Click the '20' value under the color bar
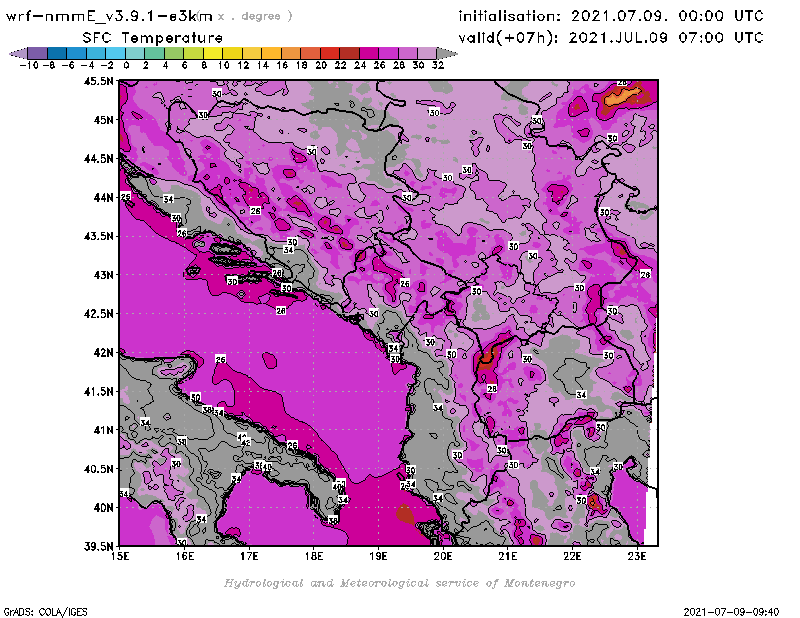 point(321,66)
